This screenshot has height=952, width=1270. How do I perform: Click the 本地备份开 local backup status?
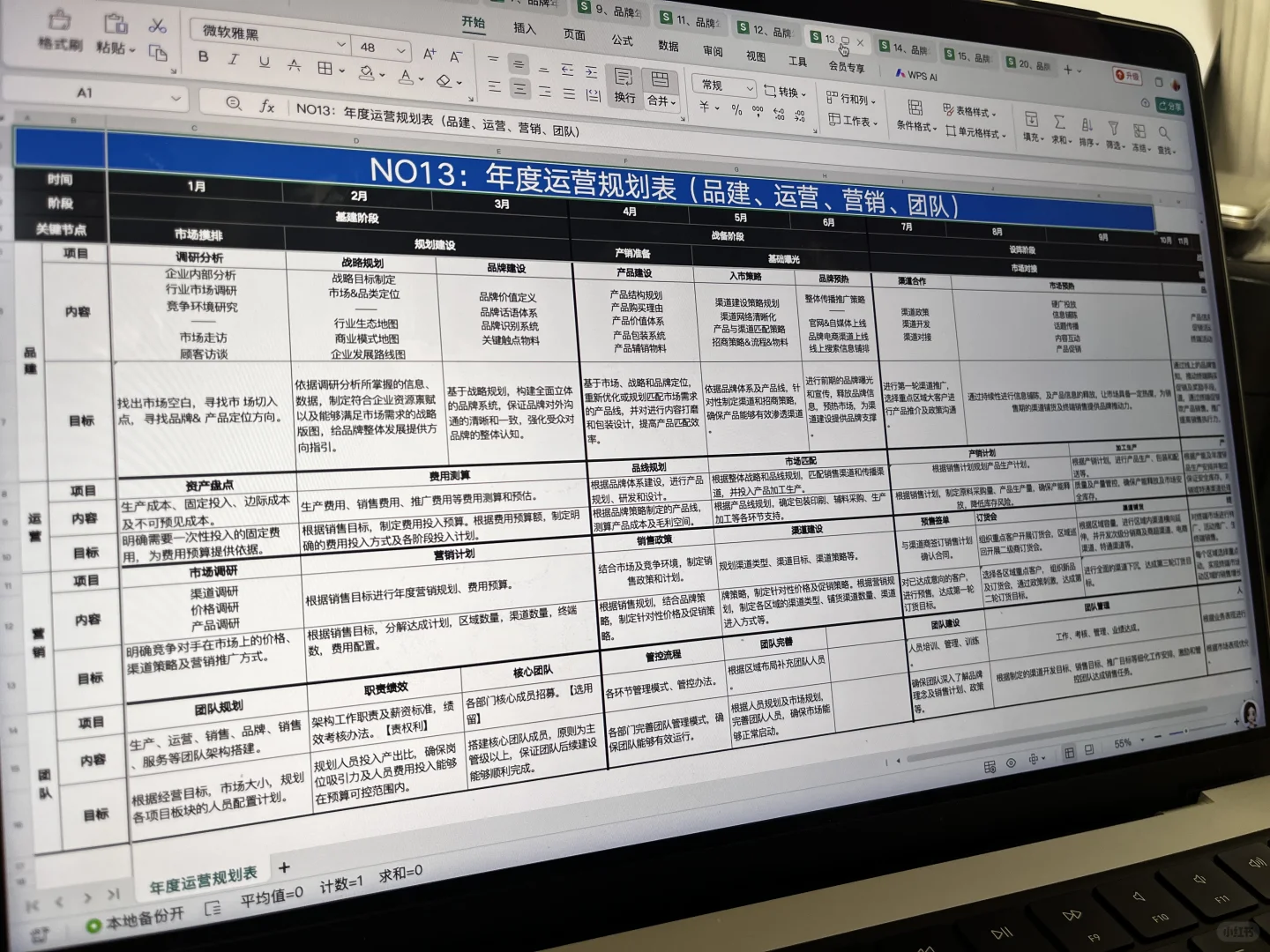(x=136, y=919)
